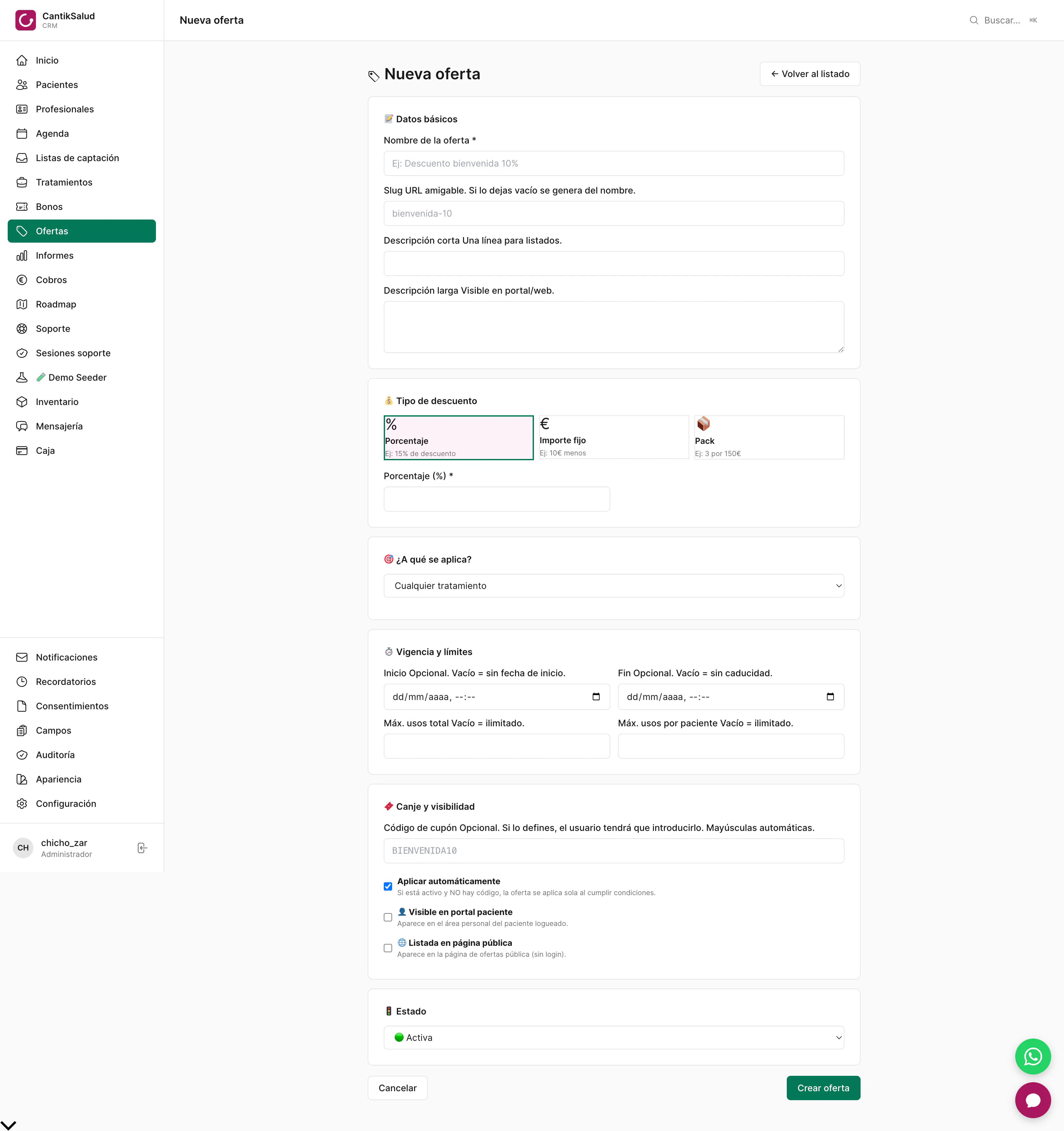Click the Cobros euro icon

click(22, 280)
